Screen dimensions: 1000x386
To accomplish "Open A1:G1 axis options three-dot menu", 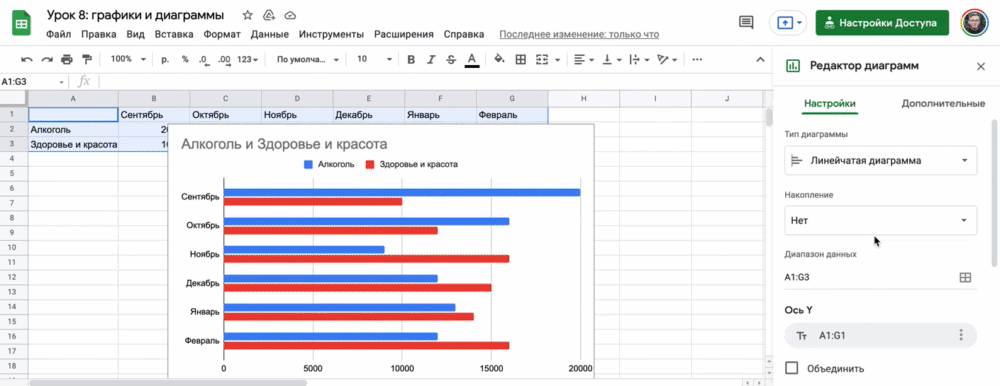I will [960, 335].
